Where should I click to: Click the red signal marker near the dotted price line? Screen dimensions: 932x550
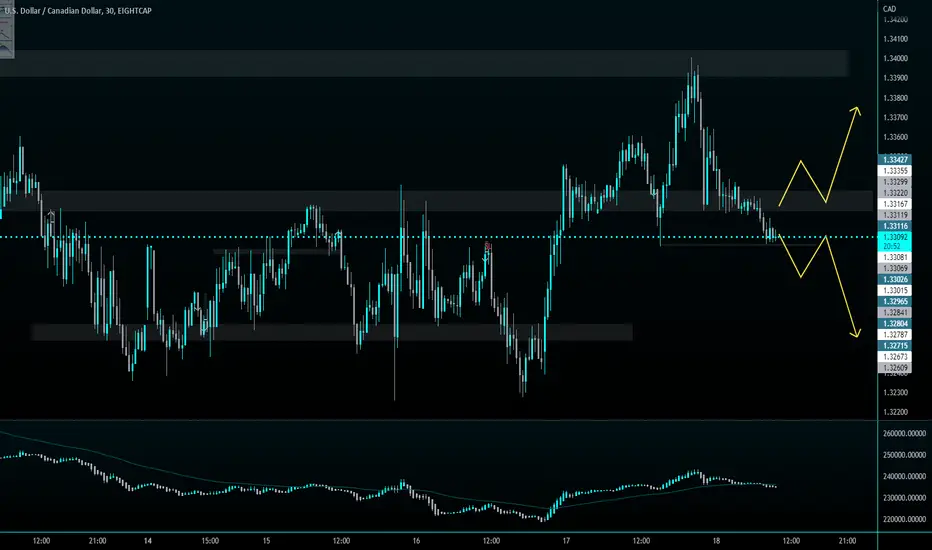click(487, 246)
